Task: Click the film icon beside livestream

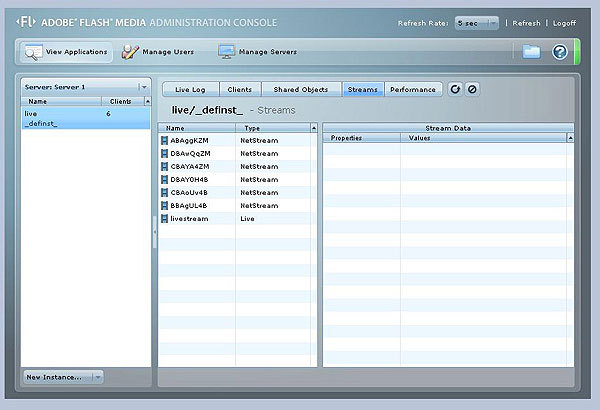Action: point(164,219)
